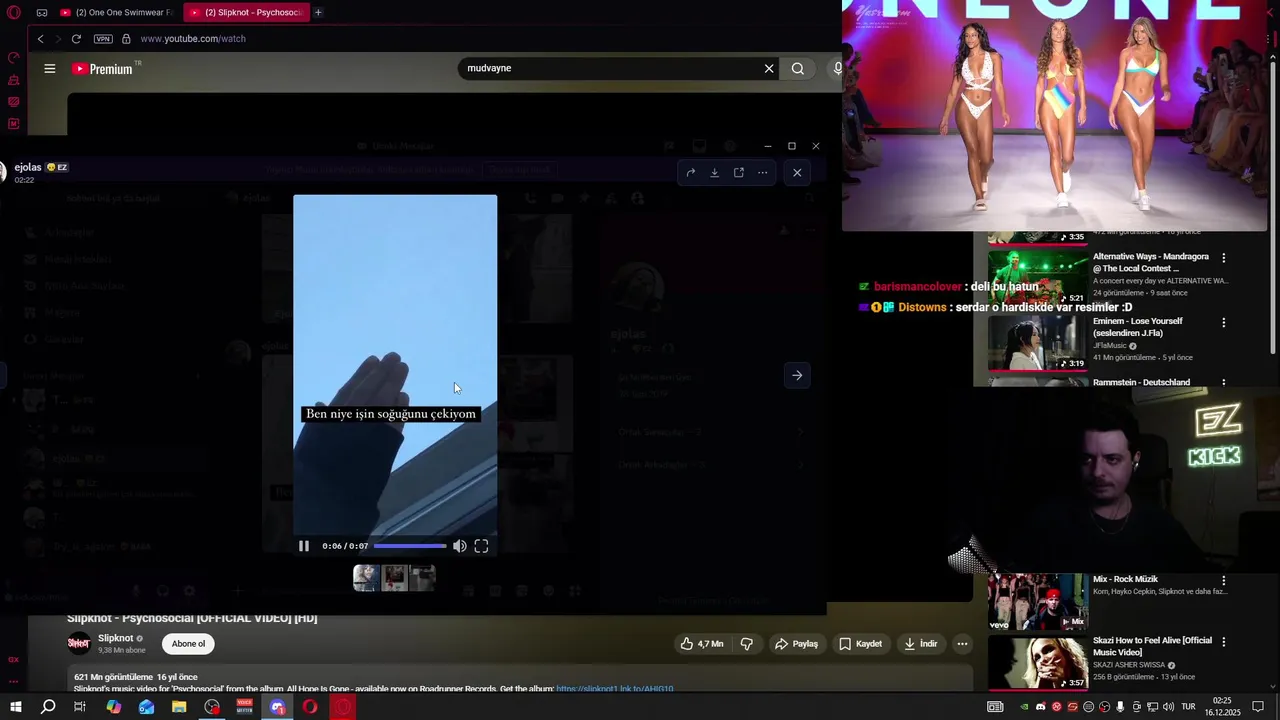The height and width of the screenshot is (720, 1280).
Task: Open more actions next to İndir
Action: [x=962, y=644]
